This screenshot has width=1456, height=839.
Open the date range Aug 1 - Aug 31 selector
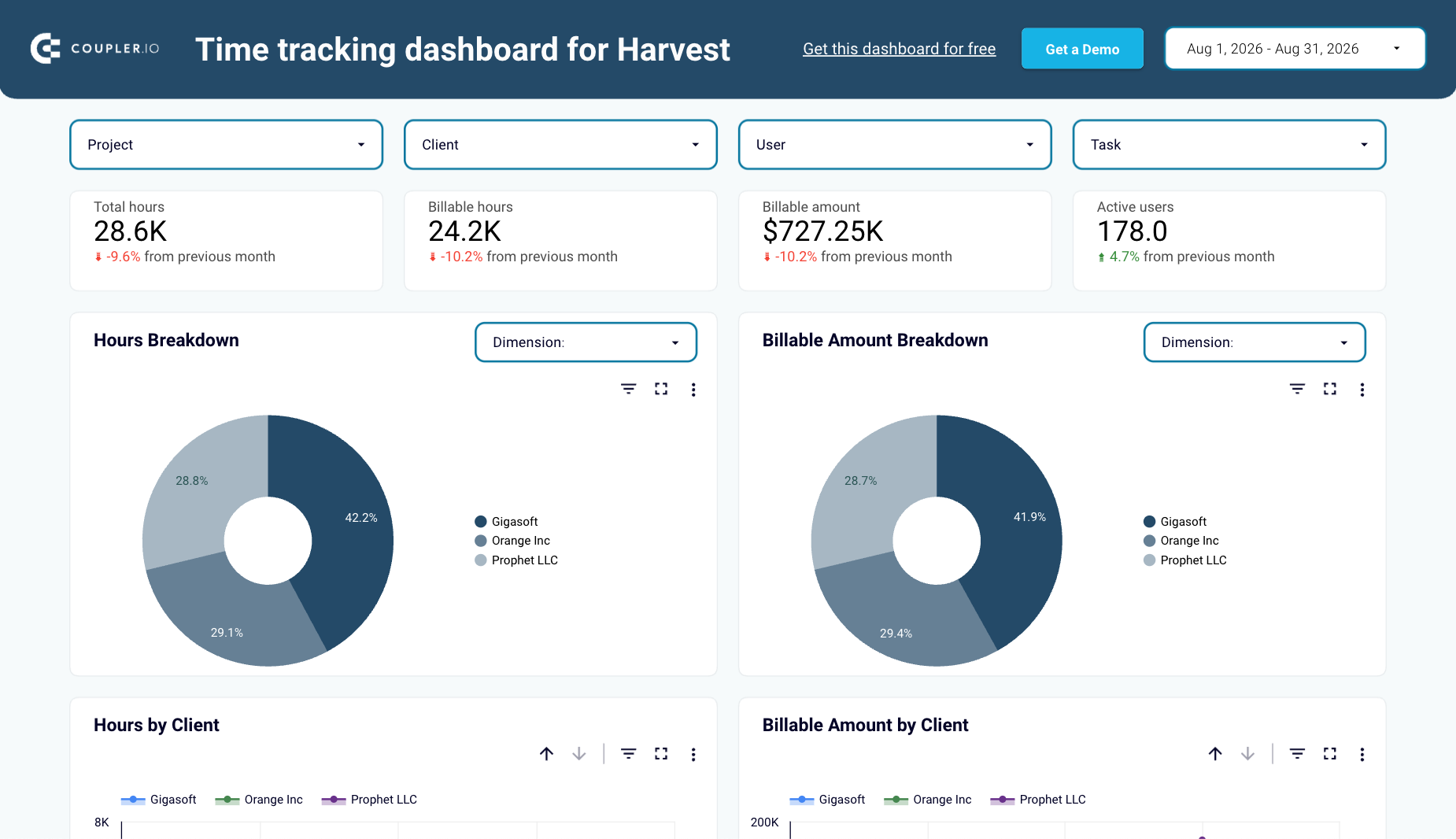point(1295,49)
